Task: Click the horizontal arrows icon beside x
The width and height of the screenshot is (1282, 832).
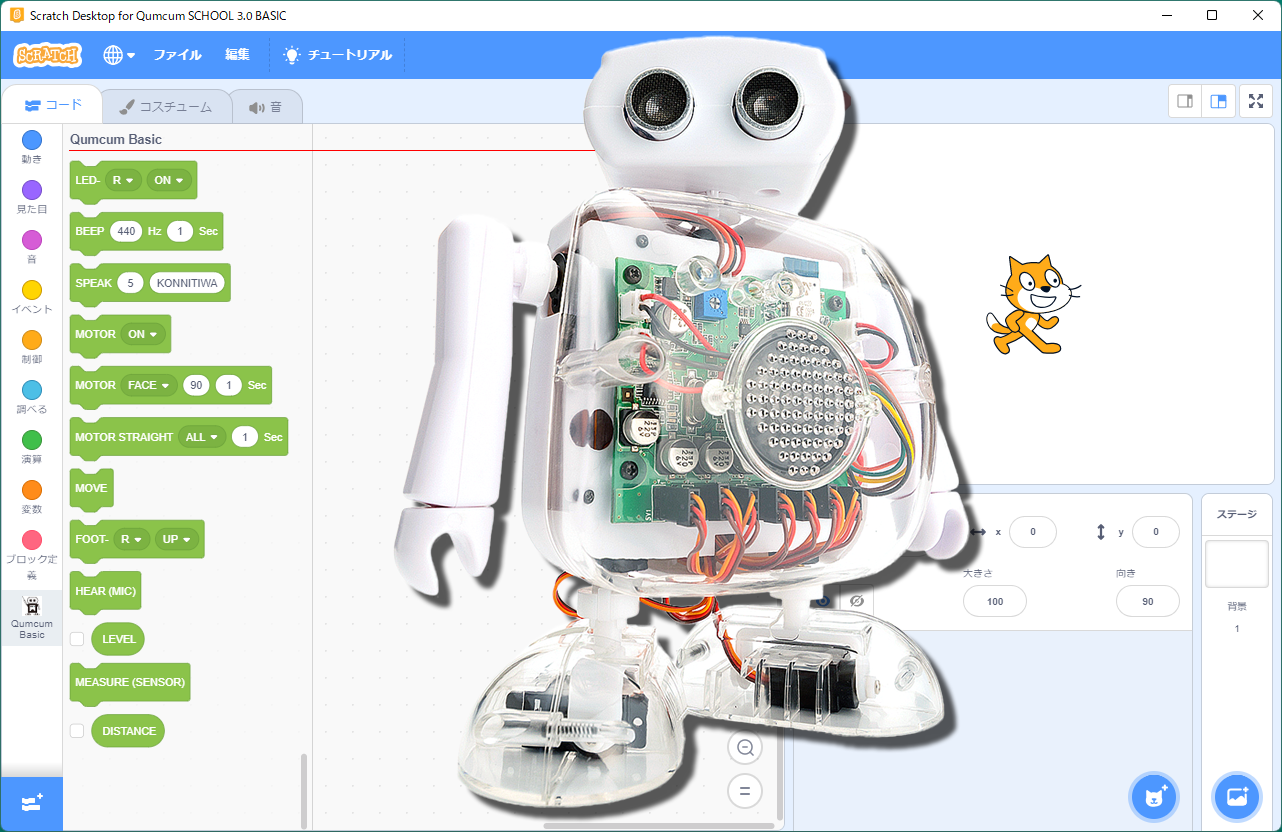Action: pos(978,532)
